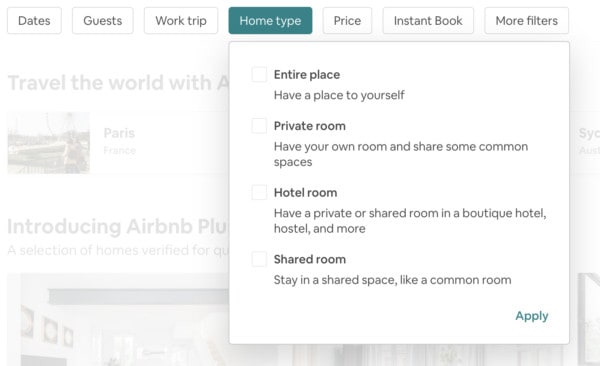Click the Hotel room label text
Viewport: 600px width, 366px height.
(x=305, y=193)
